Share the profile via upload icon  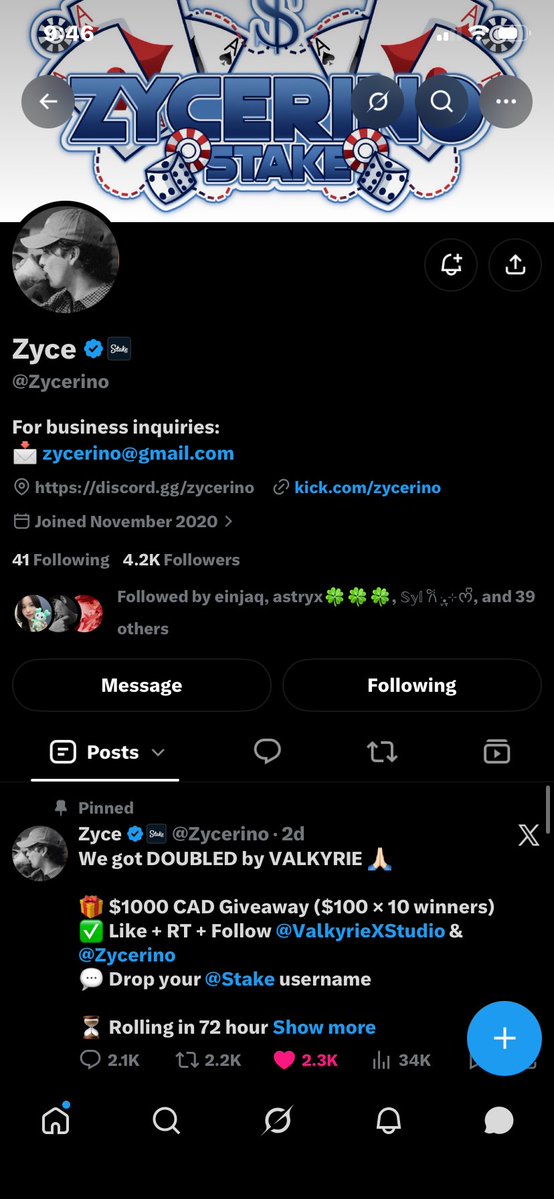pyautogui.click(x=516, y=265)
